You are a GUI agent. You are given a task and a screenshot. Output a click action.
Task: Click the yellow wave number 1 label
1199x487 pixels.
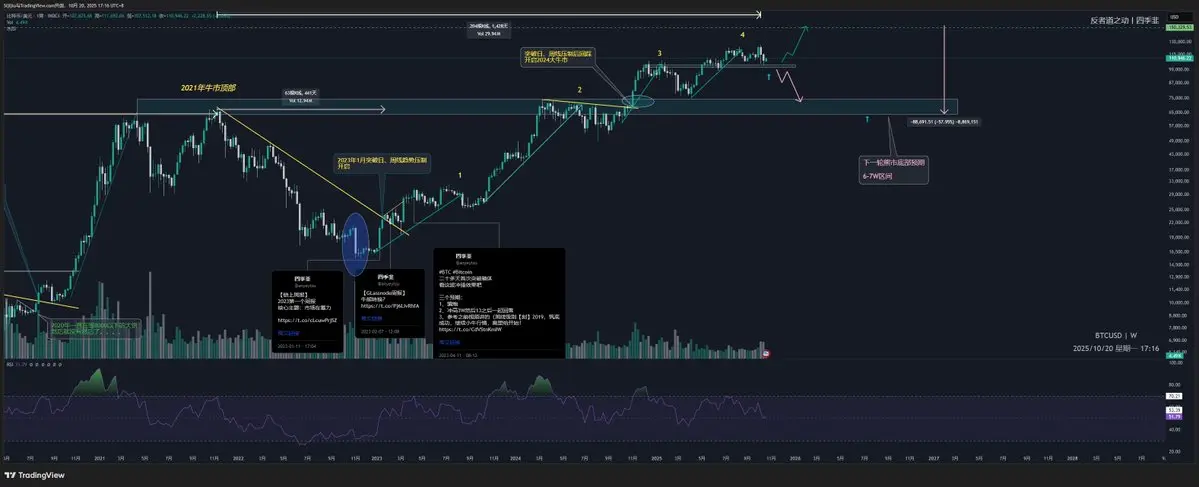[x=460, y=175]
